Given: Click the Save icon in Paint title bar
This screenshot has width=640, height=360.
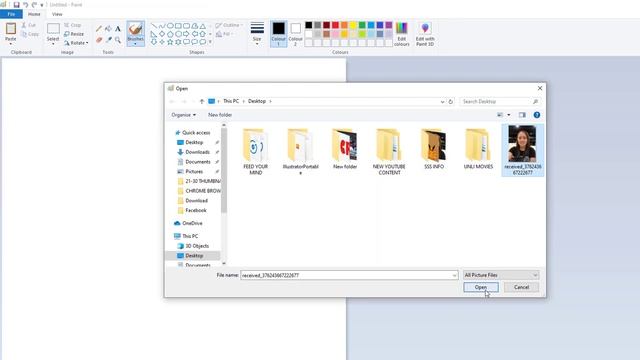Looking at the screenshot, I should [16, 4].
